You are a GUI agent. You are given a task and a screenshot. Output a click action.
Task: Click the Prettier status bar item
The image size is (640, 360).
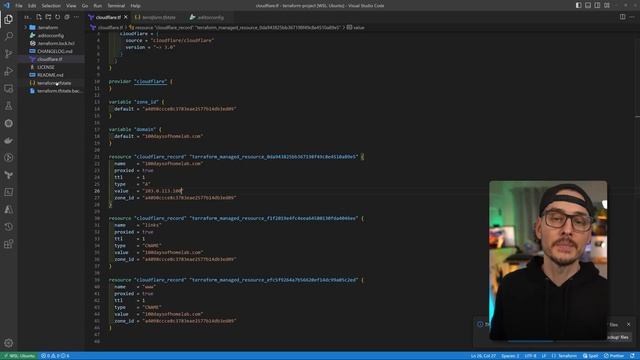(614, 356)
